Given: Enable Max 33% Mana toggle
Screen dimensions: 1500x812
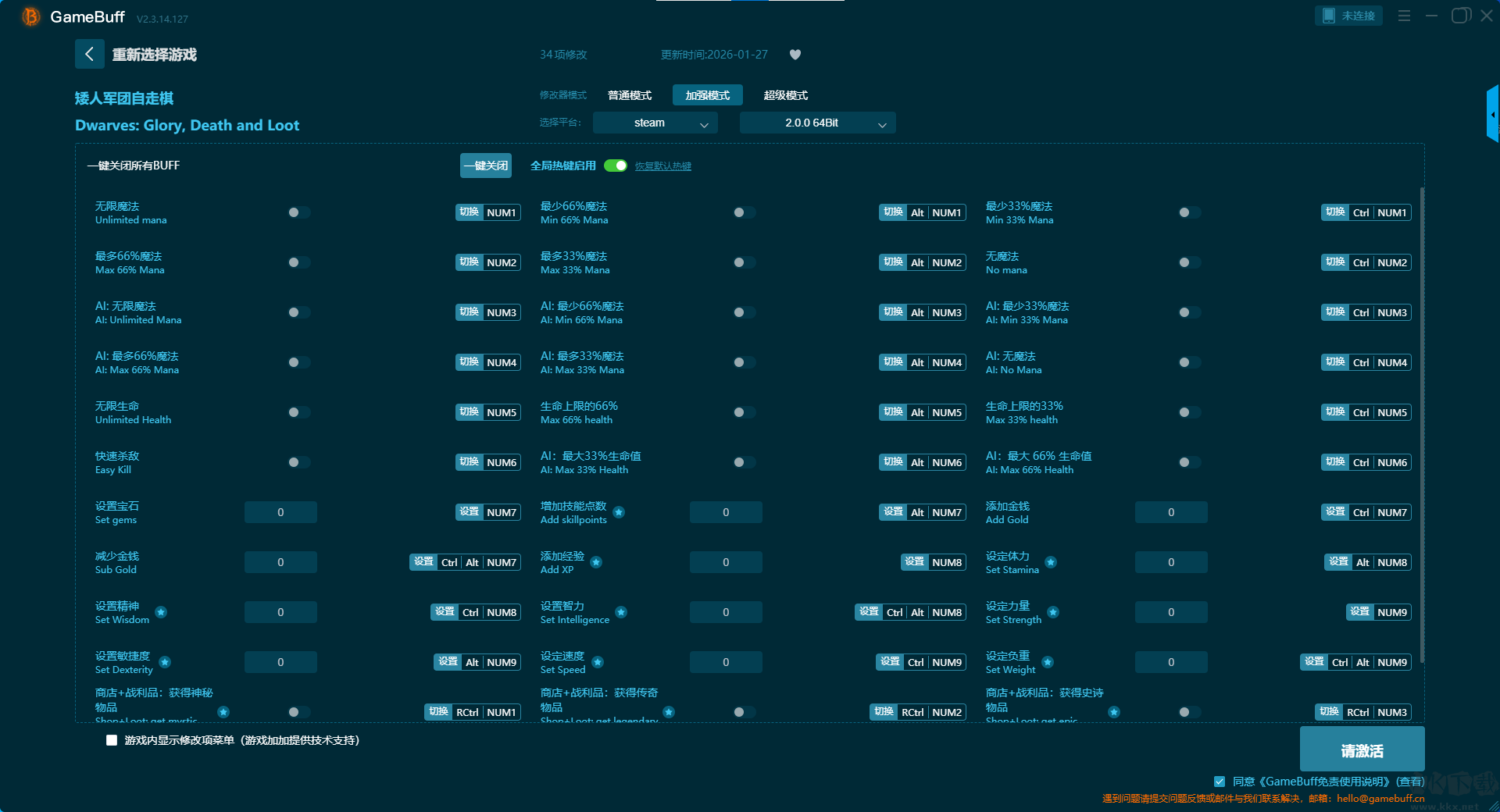Looking at the screenshot, I should 744,262.
